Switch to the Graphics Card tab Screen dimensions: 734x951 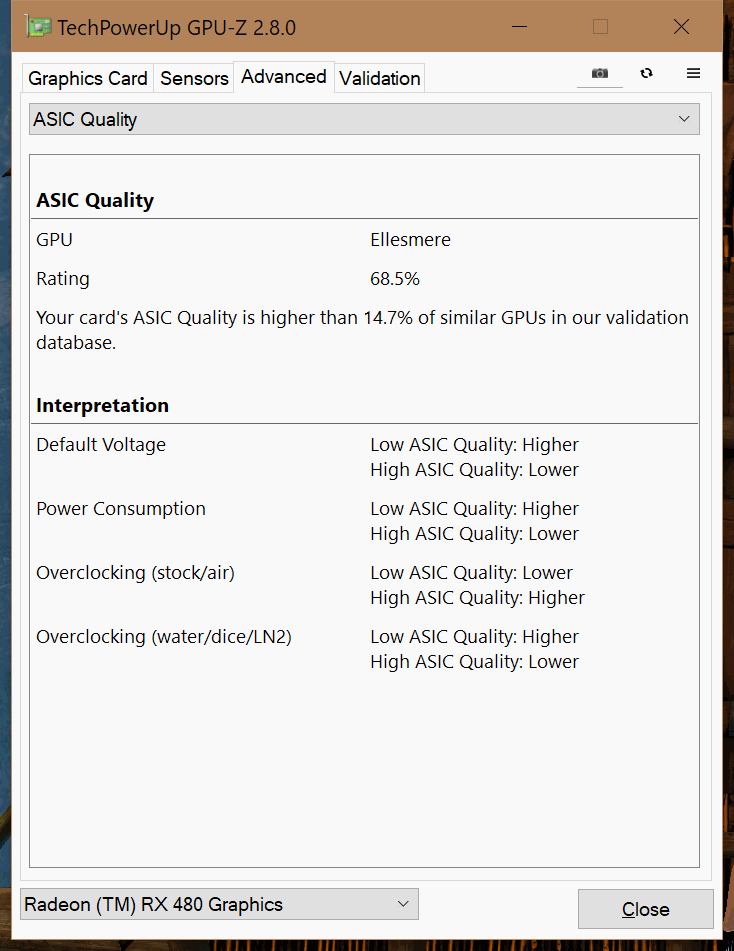pyautogui.click(x=87, y=78)
